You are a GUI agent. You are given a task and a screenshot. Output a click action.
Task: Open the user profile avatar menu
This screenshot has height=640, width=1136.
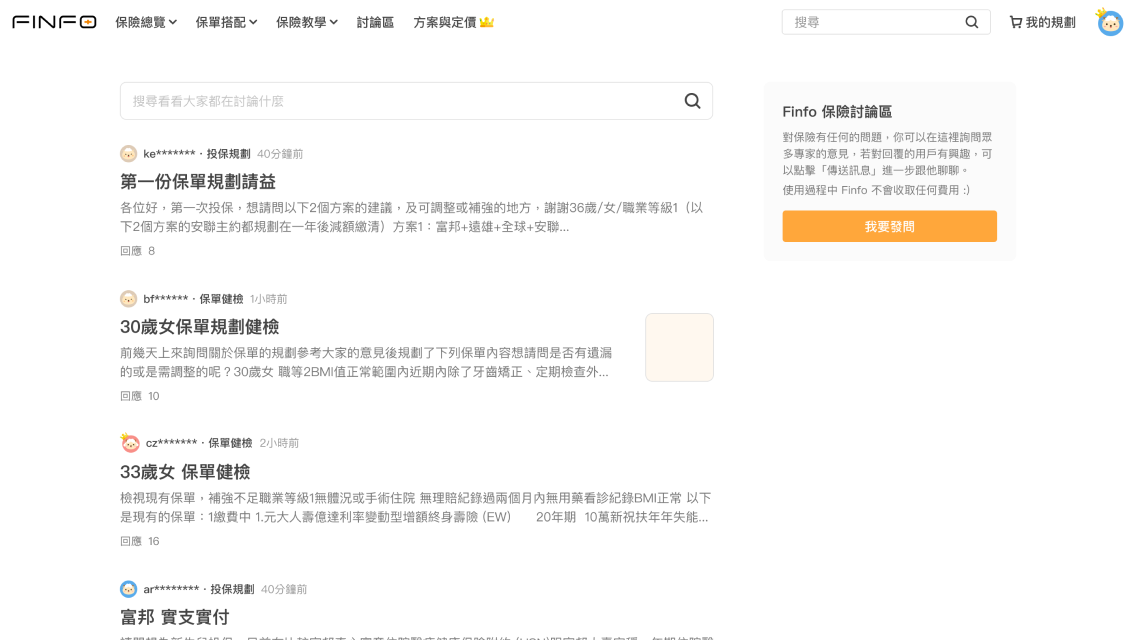(1109, 22)
